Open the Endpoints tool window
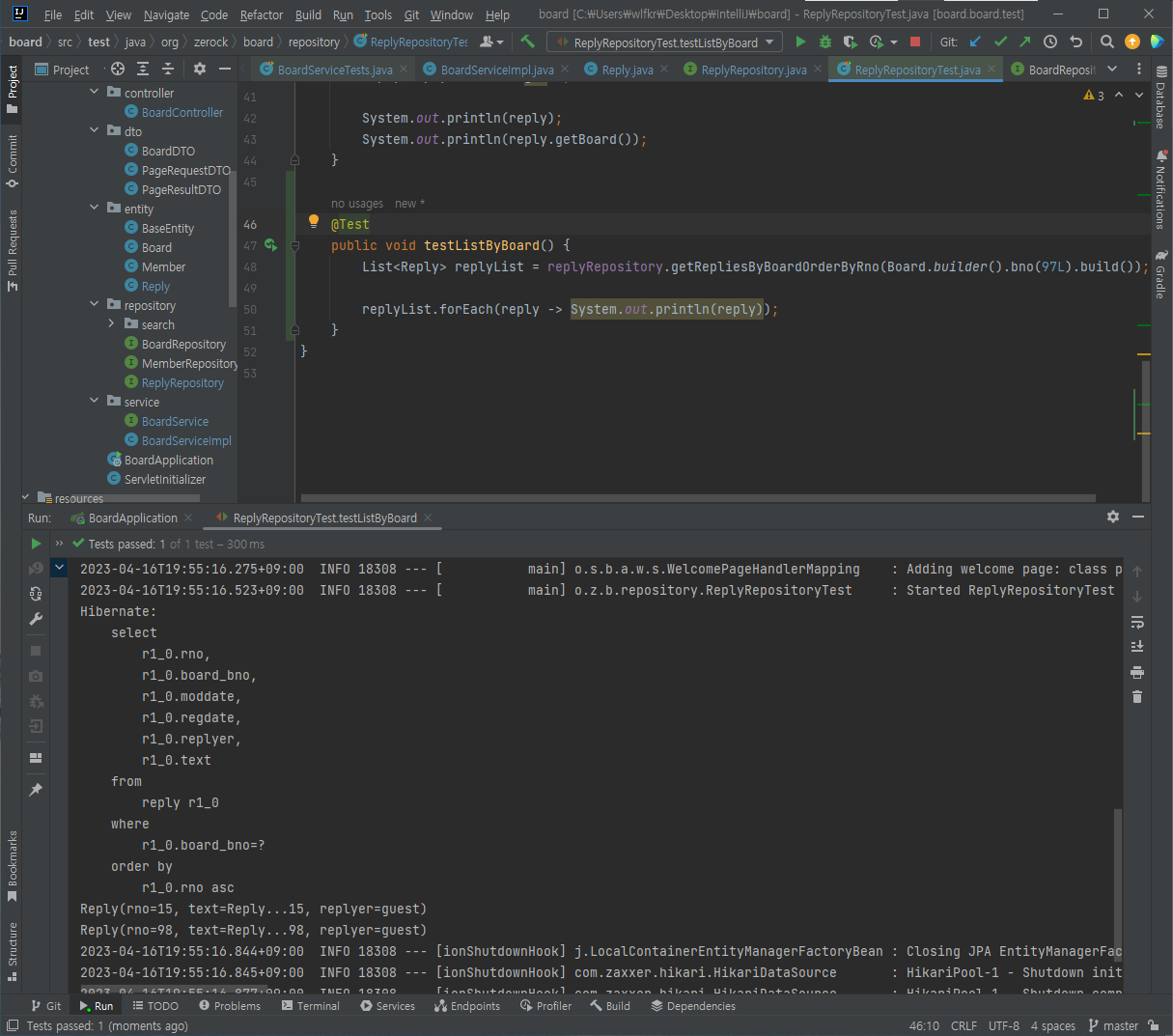The image size is (1173, 1036). click(x=467, y=1006)
